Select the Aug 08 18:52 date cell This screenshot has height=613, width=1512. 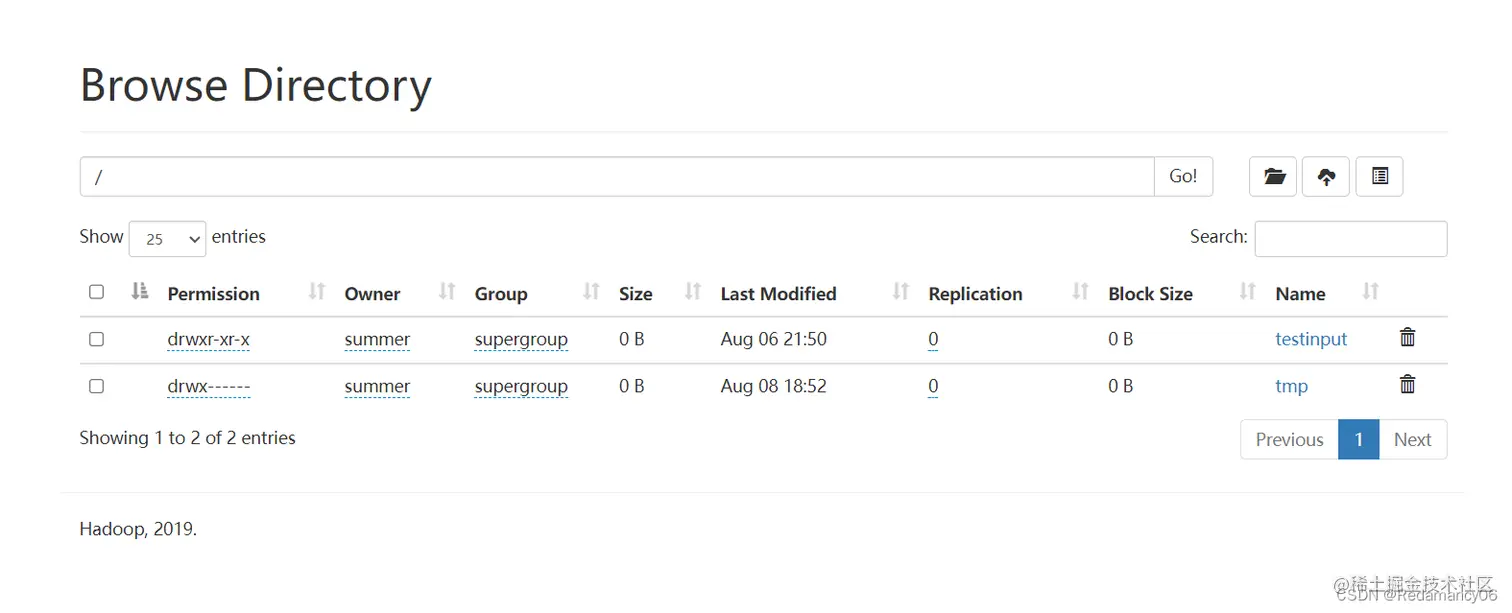tap(773, 386)
